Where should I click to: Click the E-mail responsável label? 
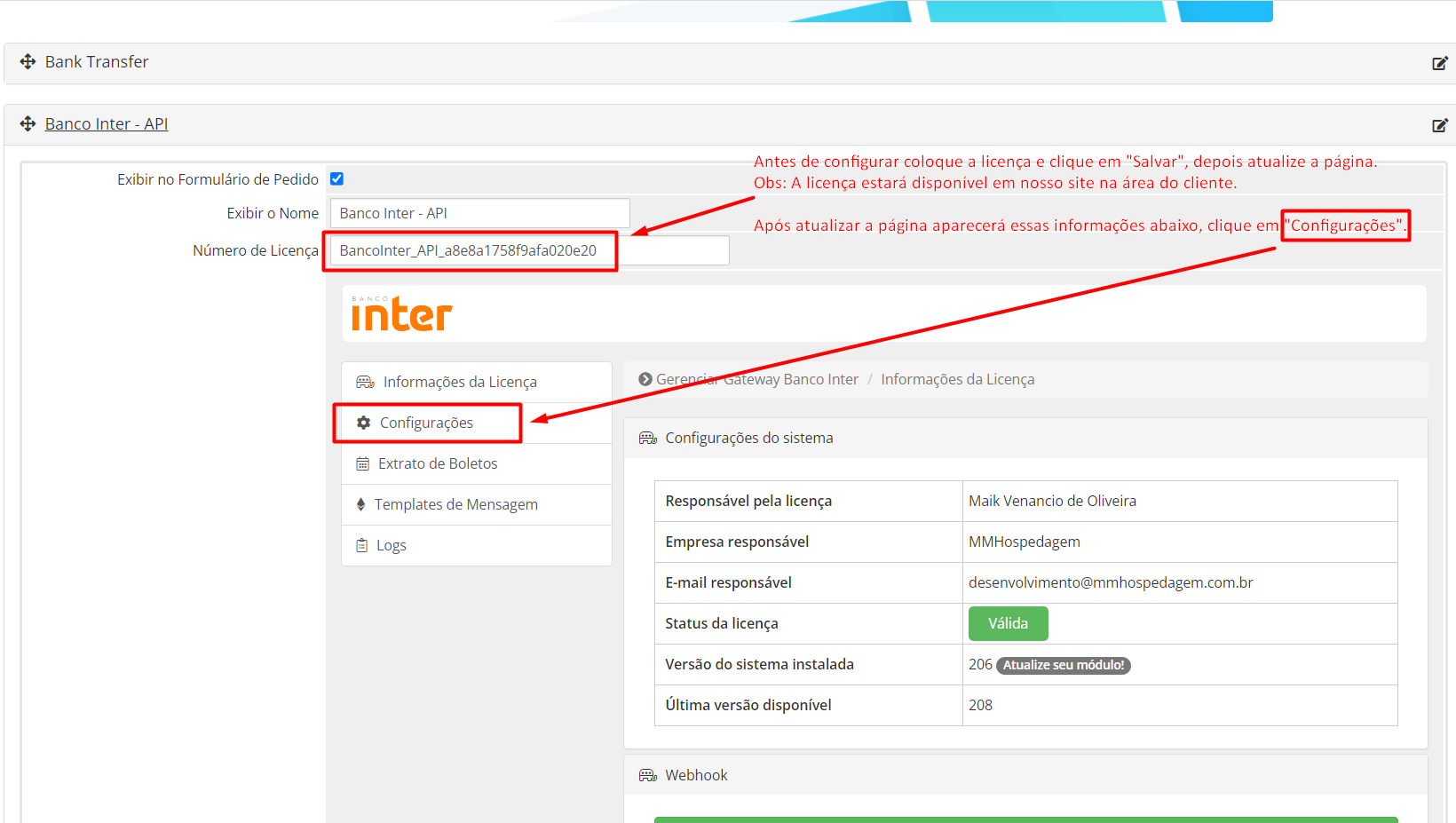pos(728,582)
